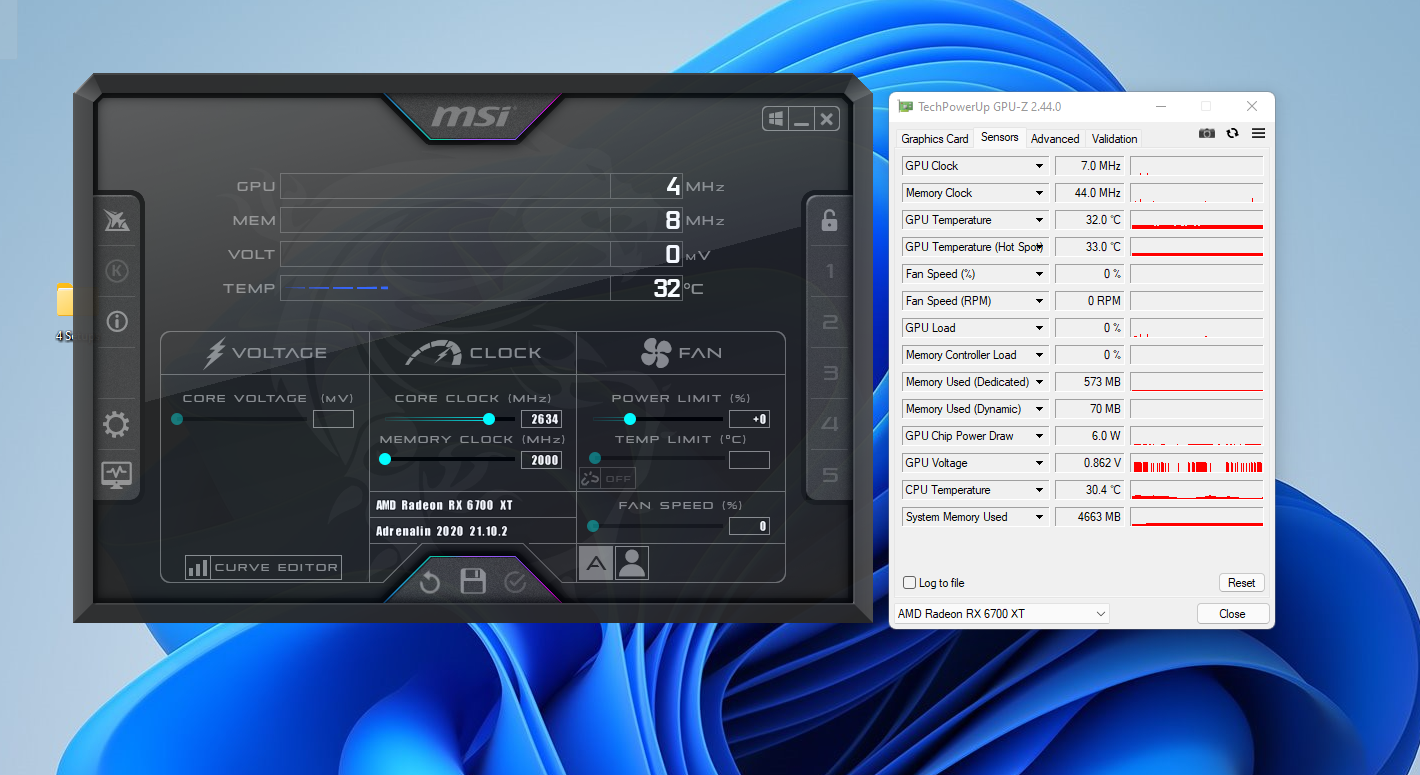Toggle the fan sync OFF switch
Image resolution: width=1420 pixels, height=775 pixels.
tap(607, 478)
